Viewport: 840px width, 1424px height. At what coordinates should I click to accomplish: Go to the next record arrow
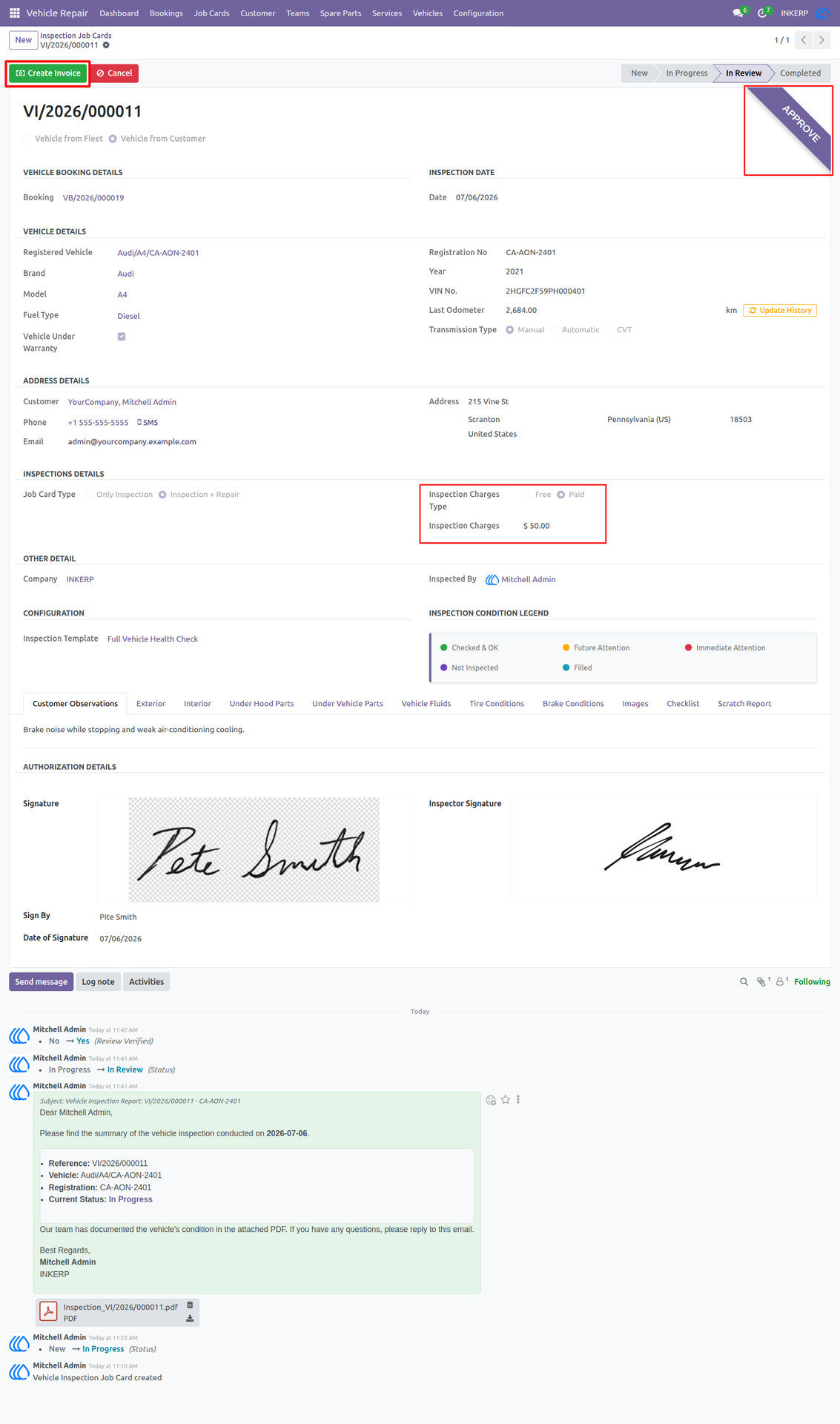822,40
